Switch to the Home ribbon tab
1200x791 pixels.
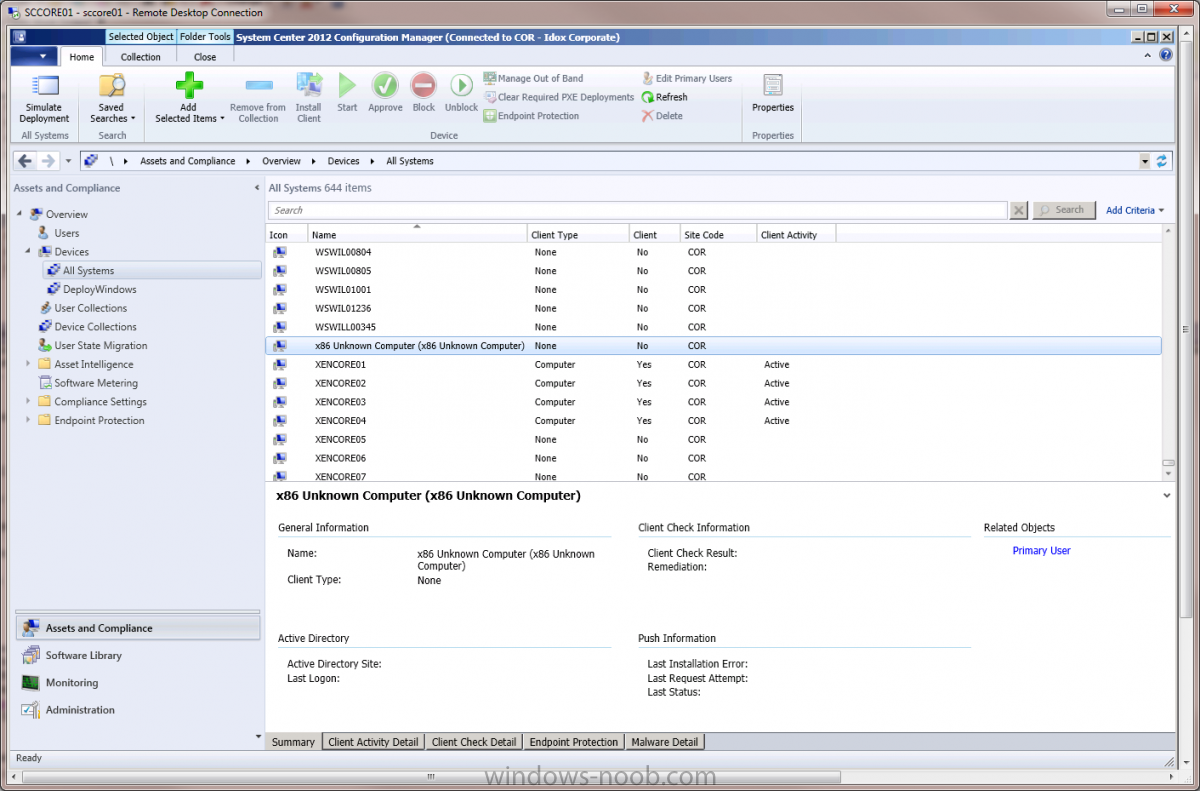click(82, 57)
